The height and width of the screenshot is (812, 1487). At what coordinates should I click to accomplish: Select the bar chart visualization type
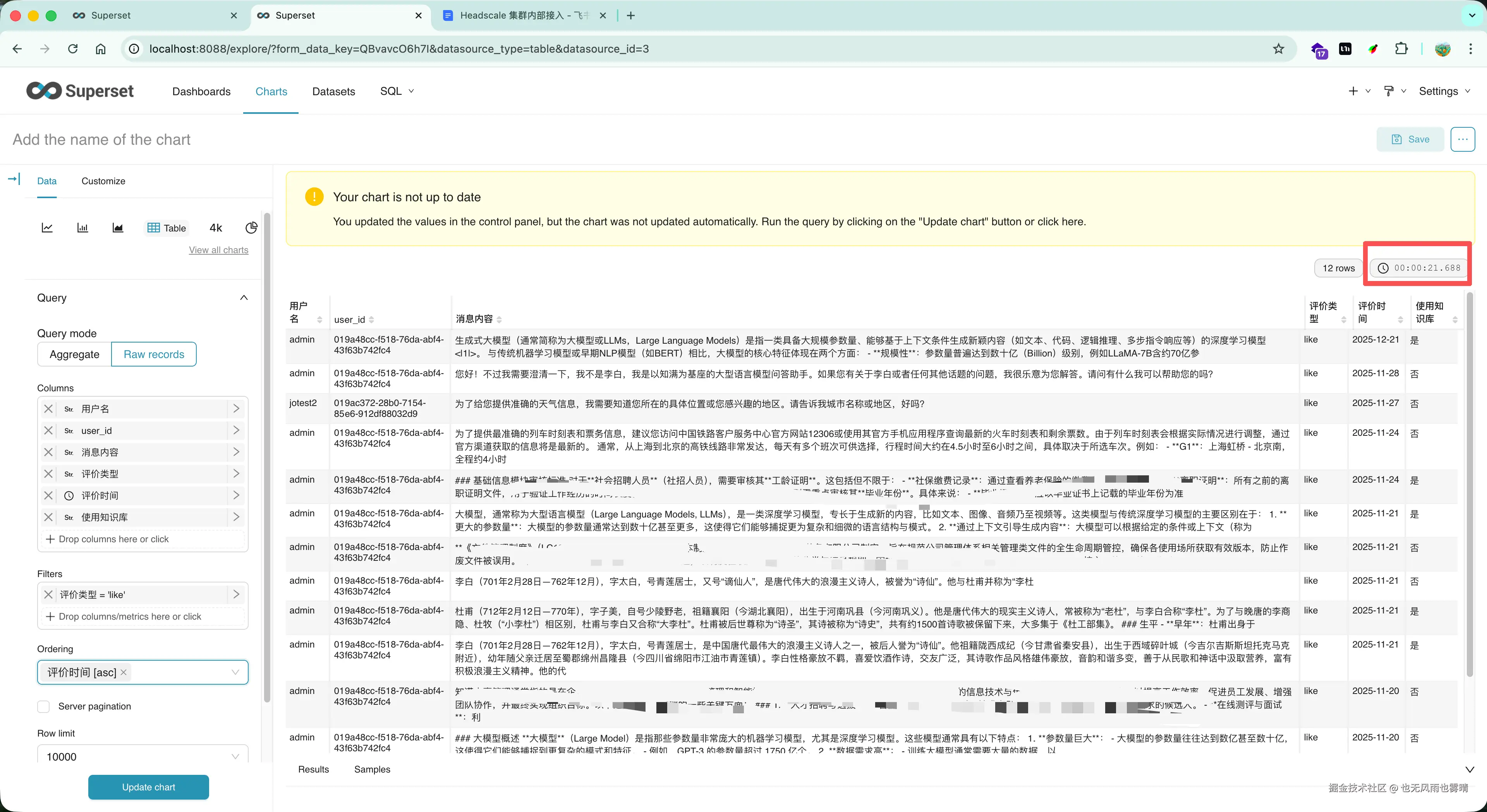(x=82, y=227)
